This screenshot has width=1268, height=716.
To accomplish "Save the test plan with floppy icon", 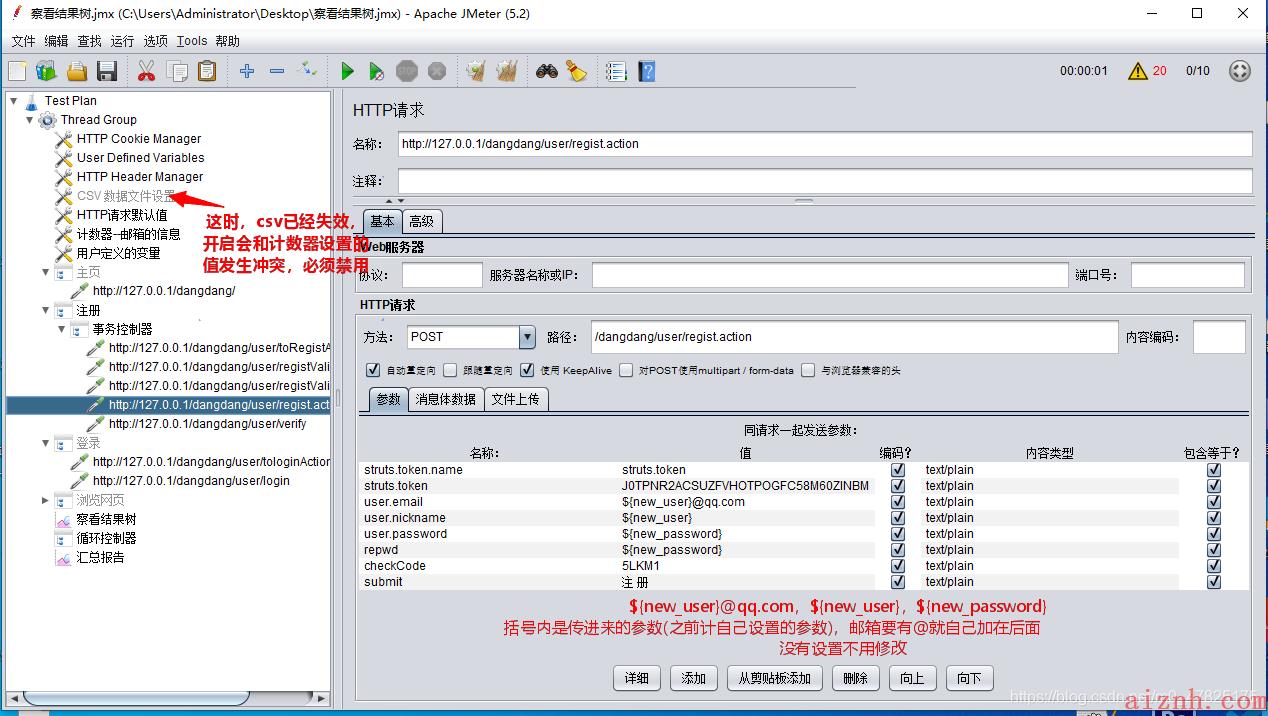I will click(x=107, y=71).
